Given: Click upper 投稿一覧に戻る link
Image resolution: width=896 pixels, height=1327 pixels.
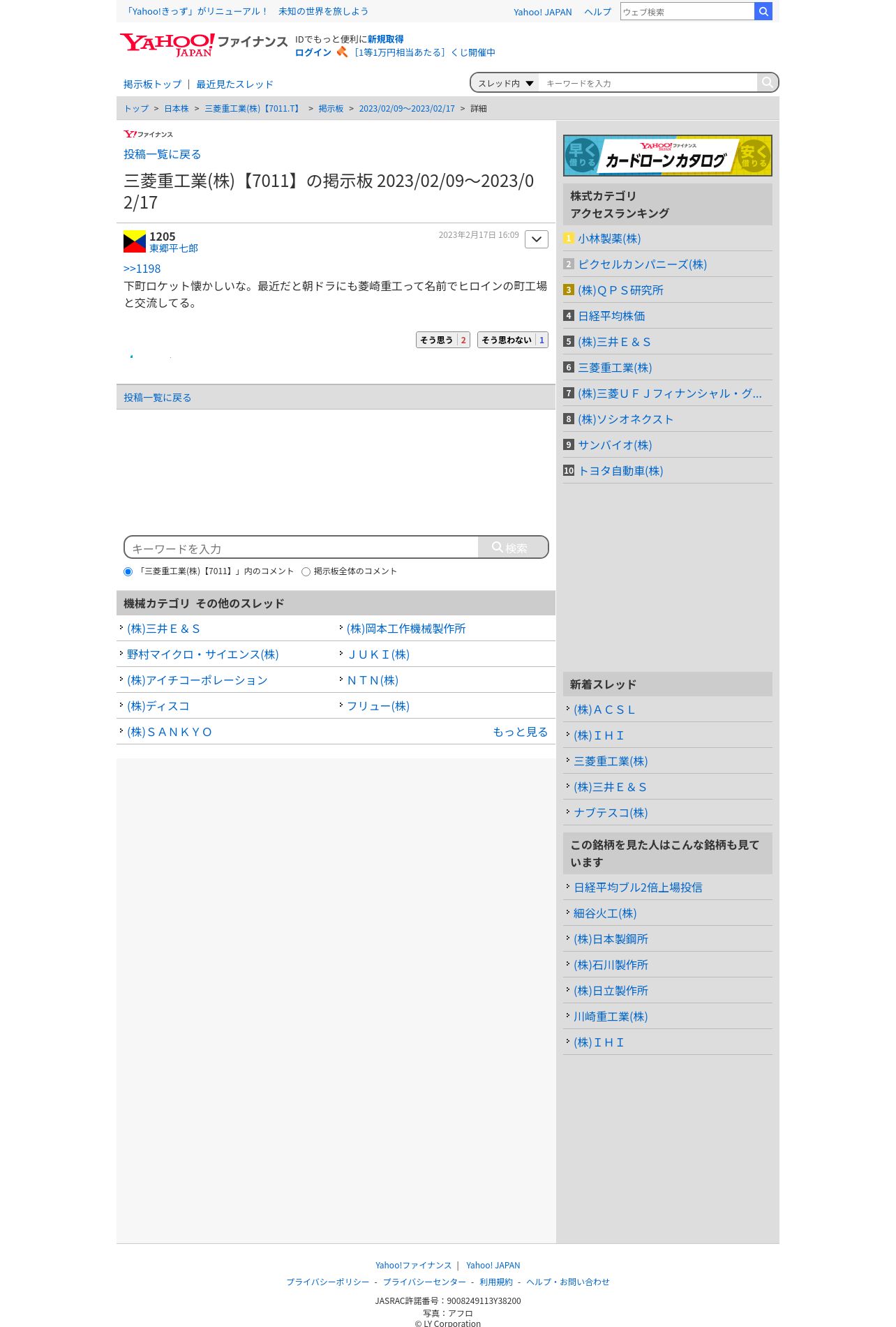Looking at the screenshot, I should pos(162,154).
